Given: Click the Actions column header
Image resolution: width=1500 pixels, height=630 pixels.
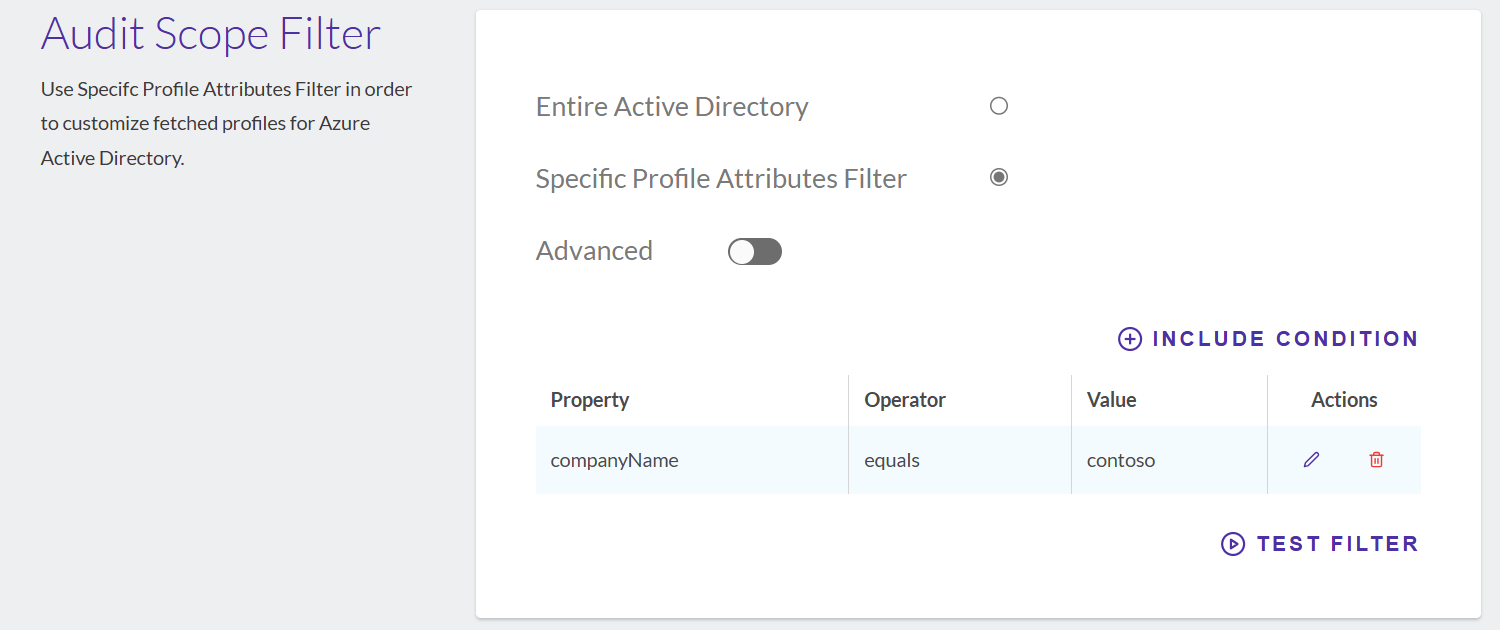Looking at the screenshot, I should point(1344,400).
